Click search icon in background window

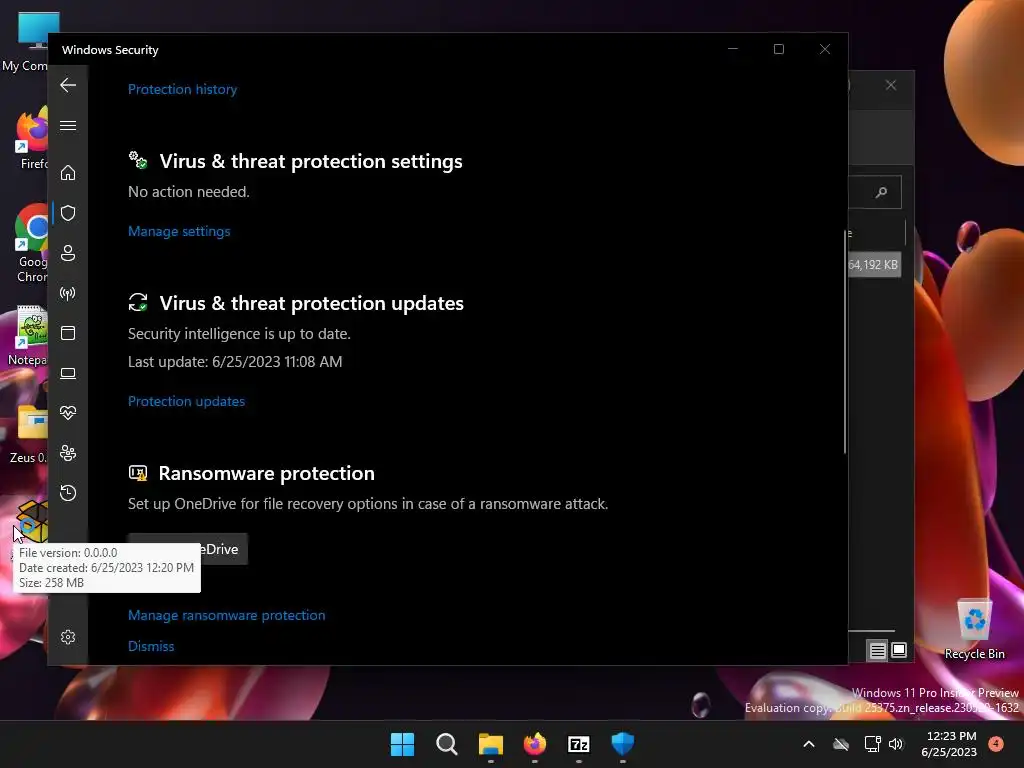click(x=882, y=192)
